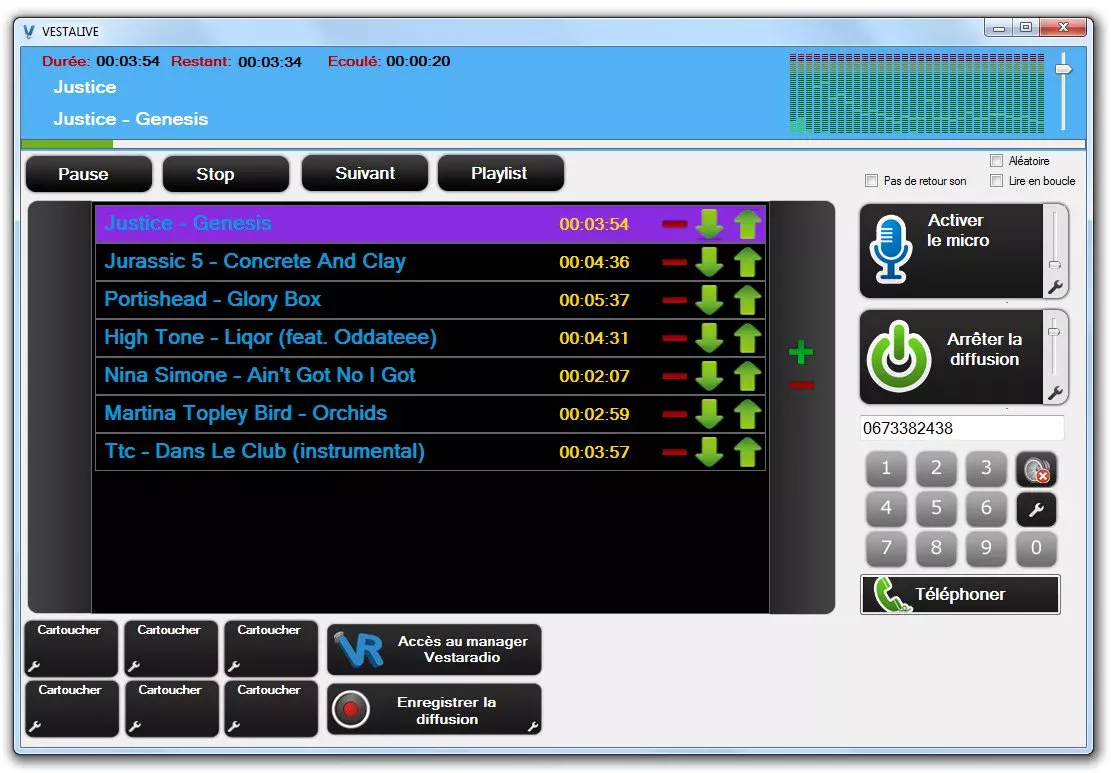Click the red minus icon beside playlist
This screenshot has width=1111, height=773.
point(801,386)
